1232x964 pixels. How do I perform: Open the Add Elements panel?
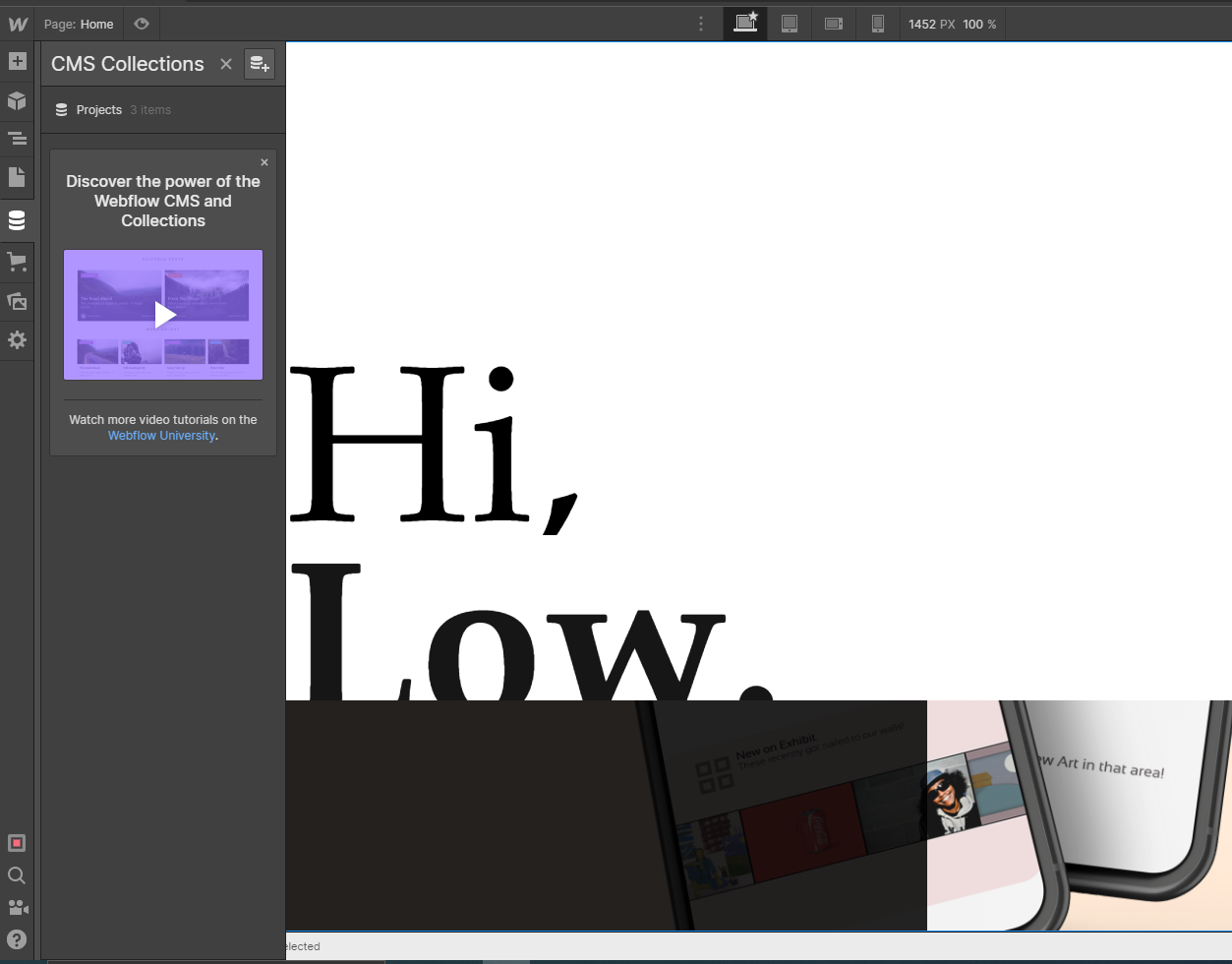[x=17, y=61]
